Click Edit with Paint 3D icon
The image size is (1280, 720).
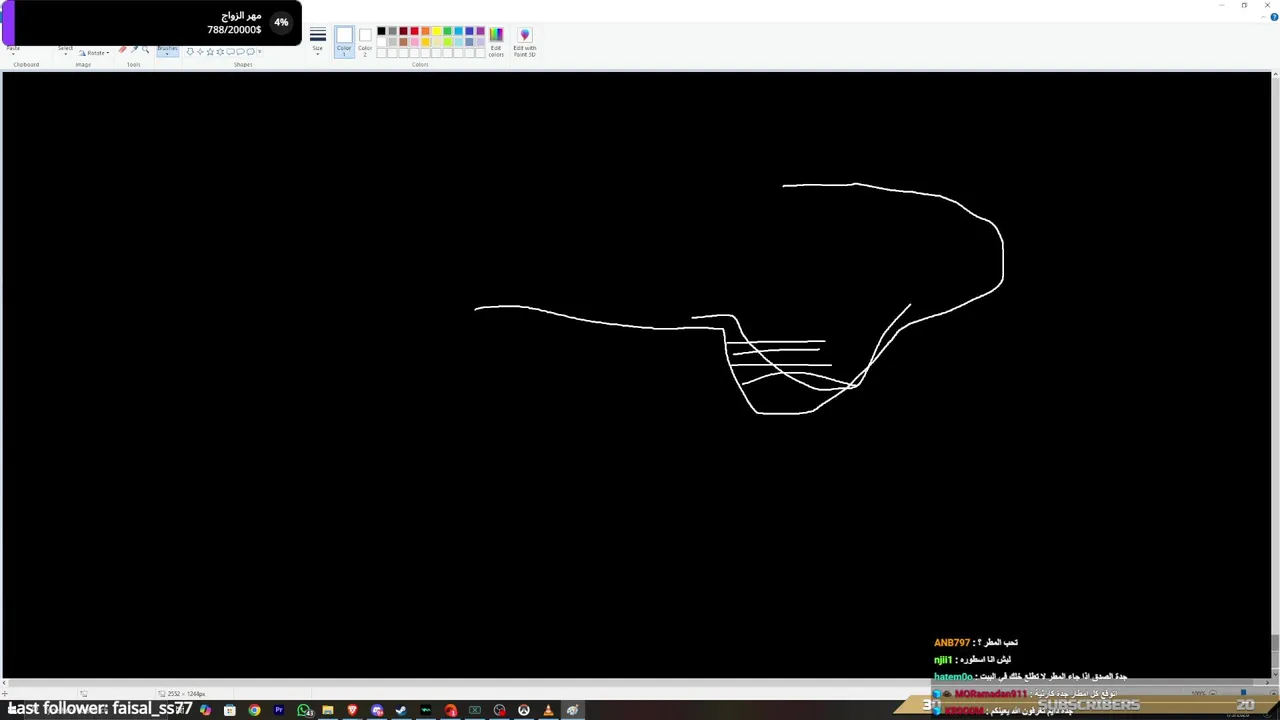pos(525,42)
